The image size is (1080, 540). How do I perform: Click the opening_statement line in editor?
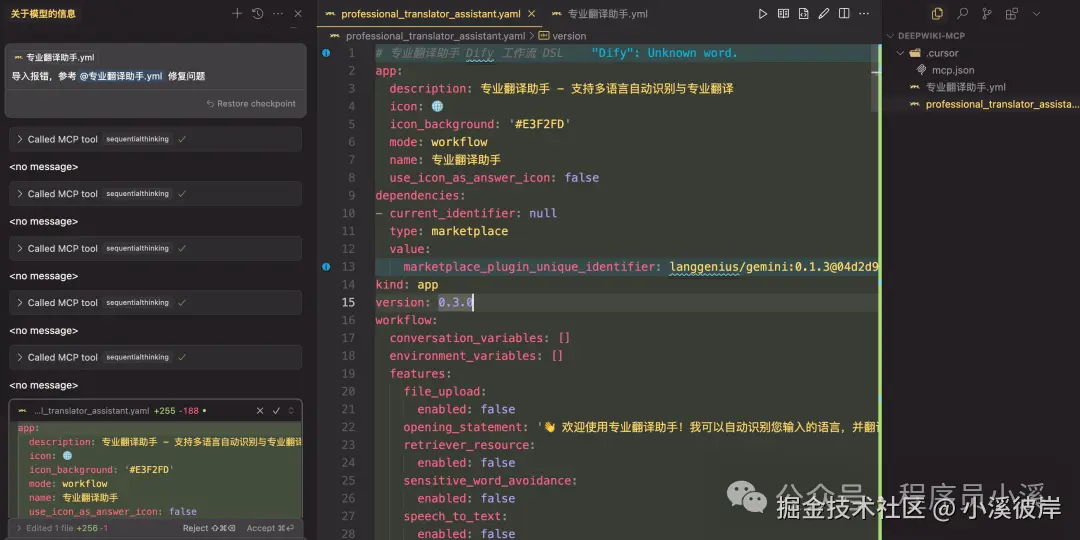pyautogui.click(x=641, y=427)
